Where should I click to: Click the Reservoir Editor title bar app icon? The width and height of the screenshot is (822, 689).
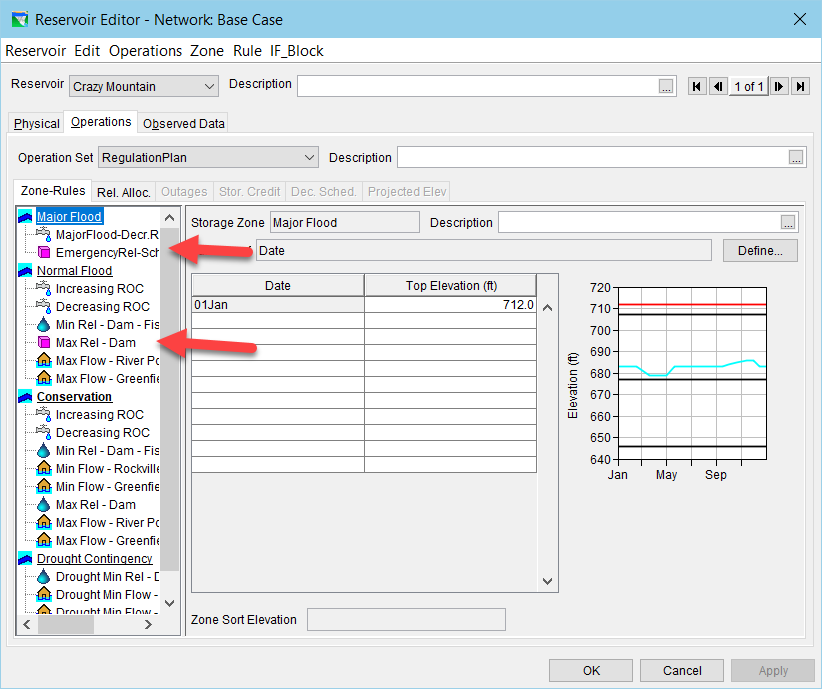[19, 20]
